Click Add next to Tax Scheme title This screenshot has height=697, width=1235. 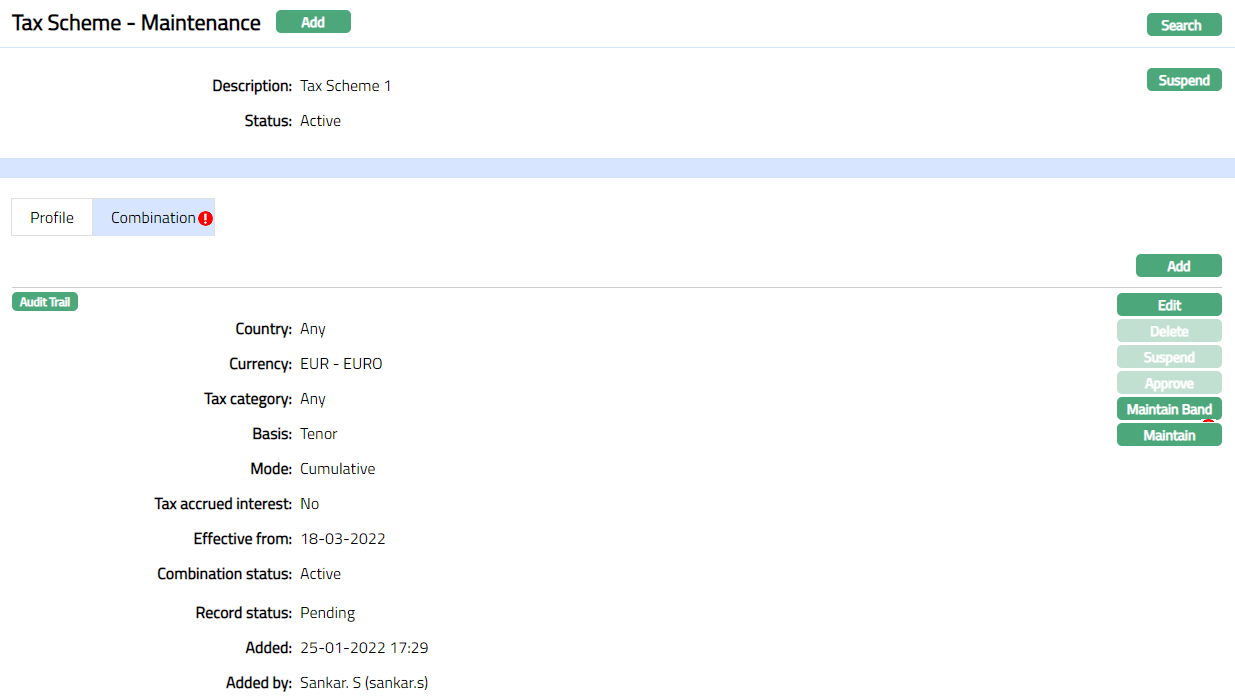pyautogui.click(x=313, y=22)
